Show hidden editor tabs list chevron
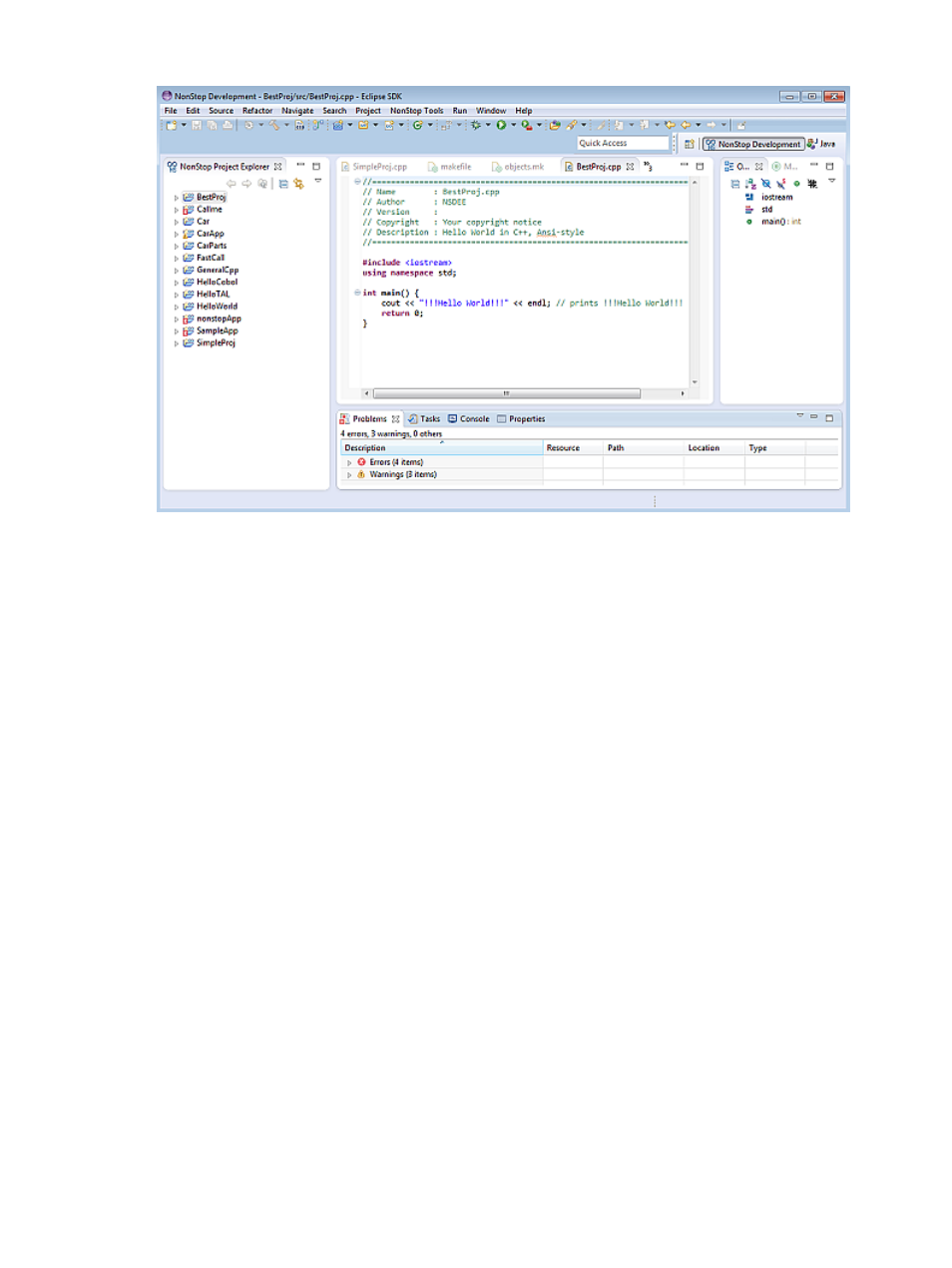 (x=649, y=166)
